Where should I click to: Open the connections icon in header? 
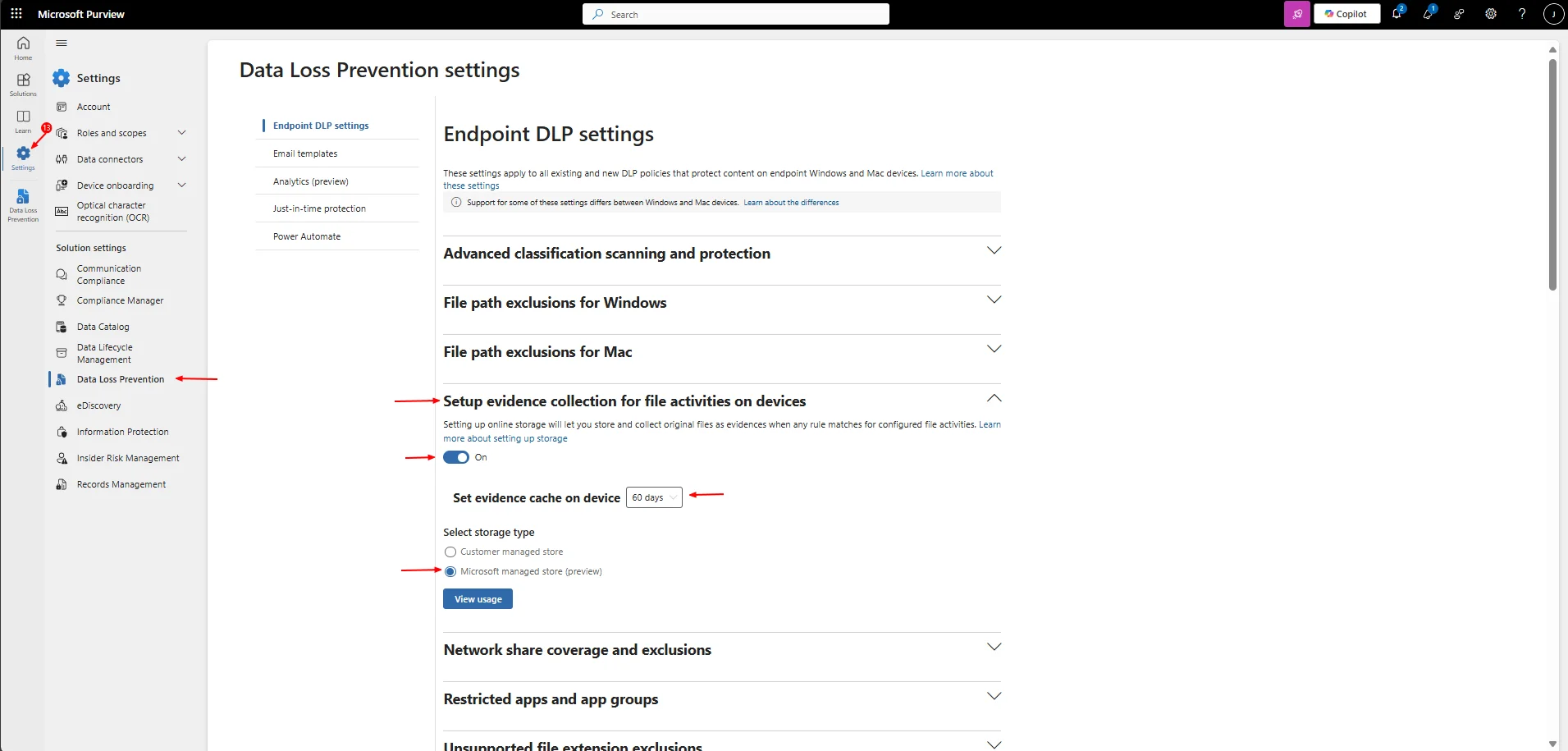pyautogui.click(x=1459, y=14)
